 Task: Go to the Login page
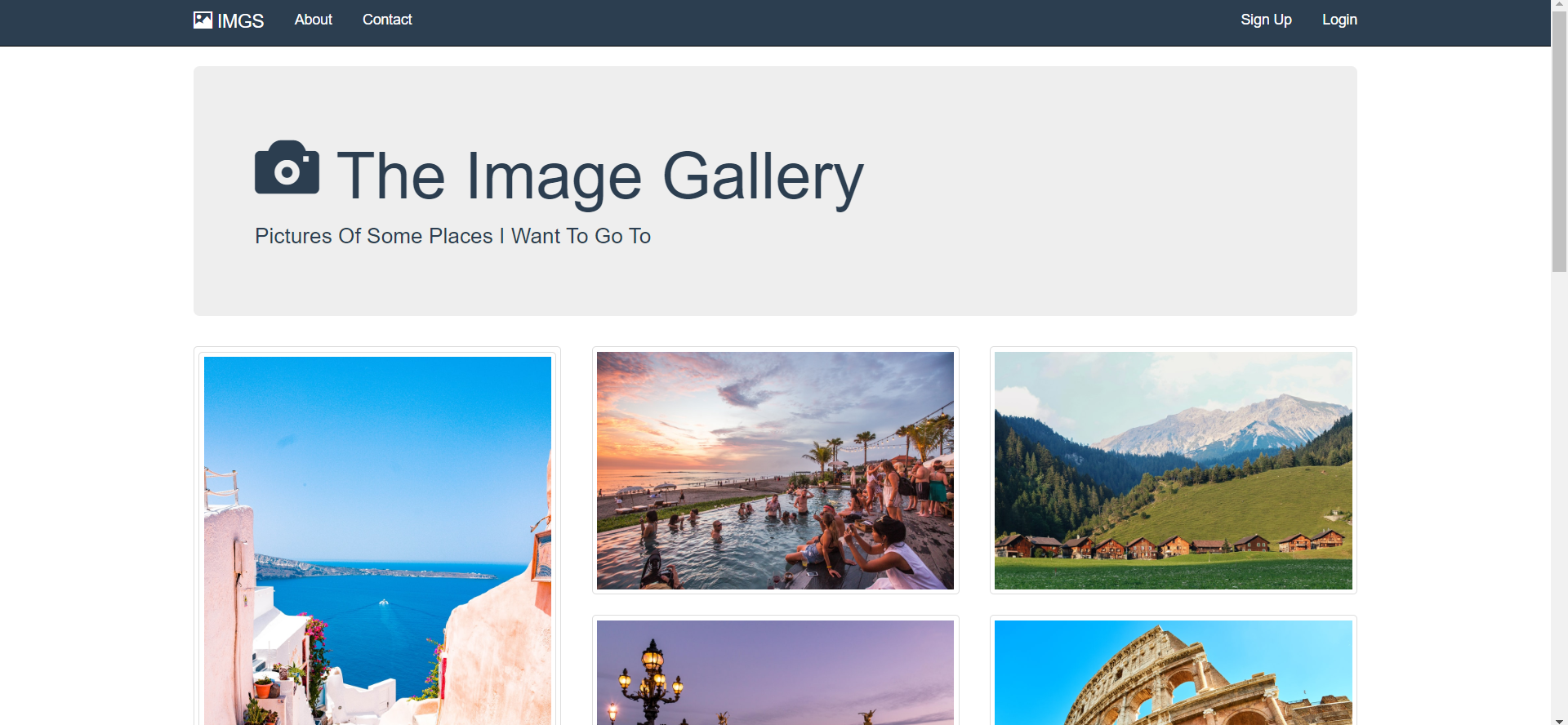pyautogui.click(x=1339, y=20)
